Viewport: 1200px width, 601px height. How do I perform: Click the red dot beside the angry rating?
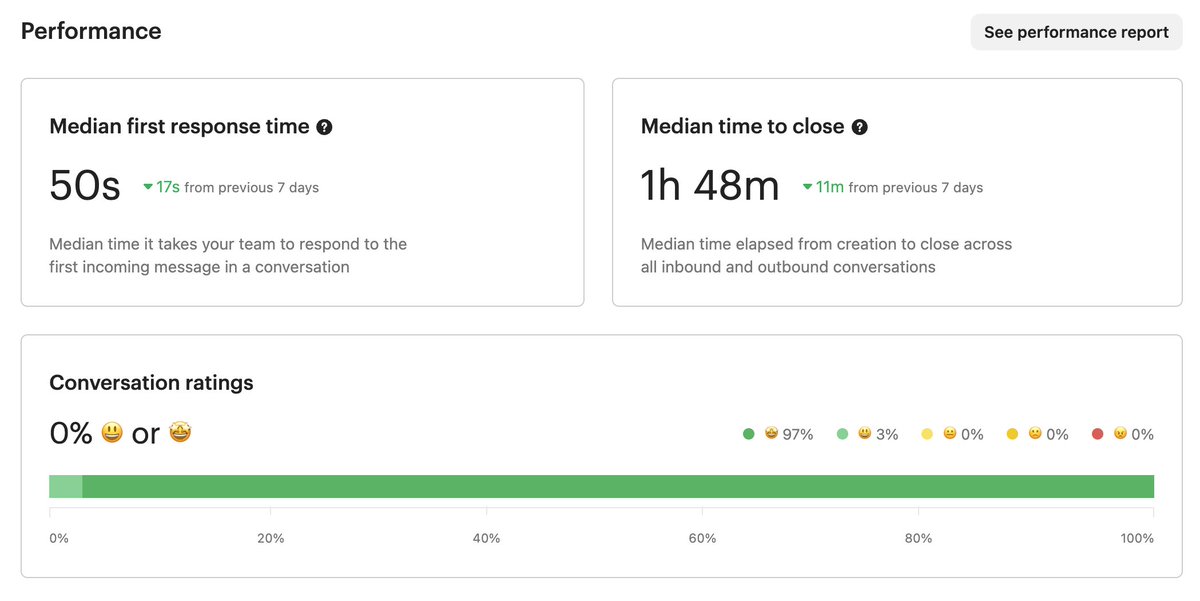coord(1097,434)
